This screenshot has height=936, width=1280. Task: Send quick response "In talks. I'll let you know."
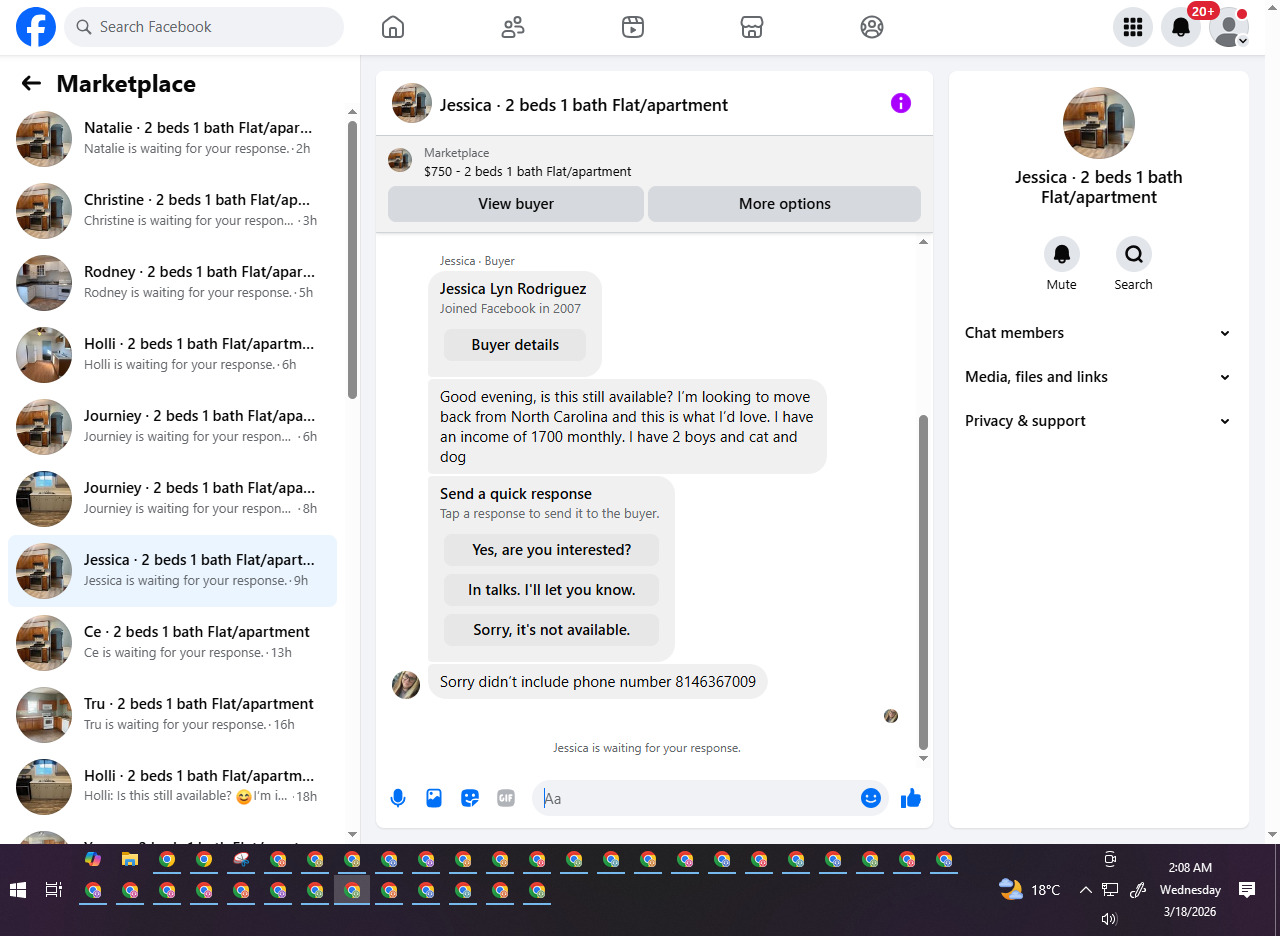pos(552,590)
